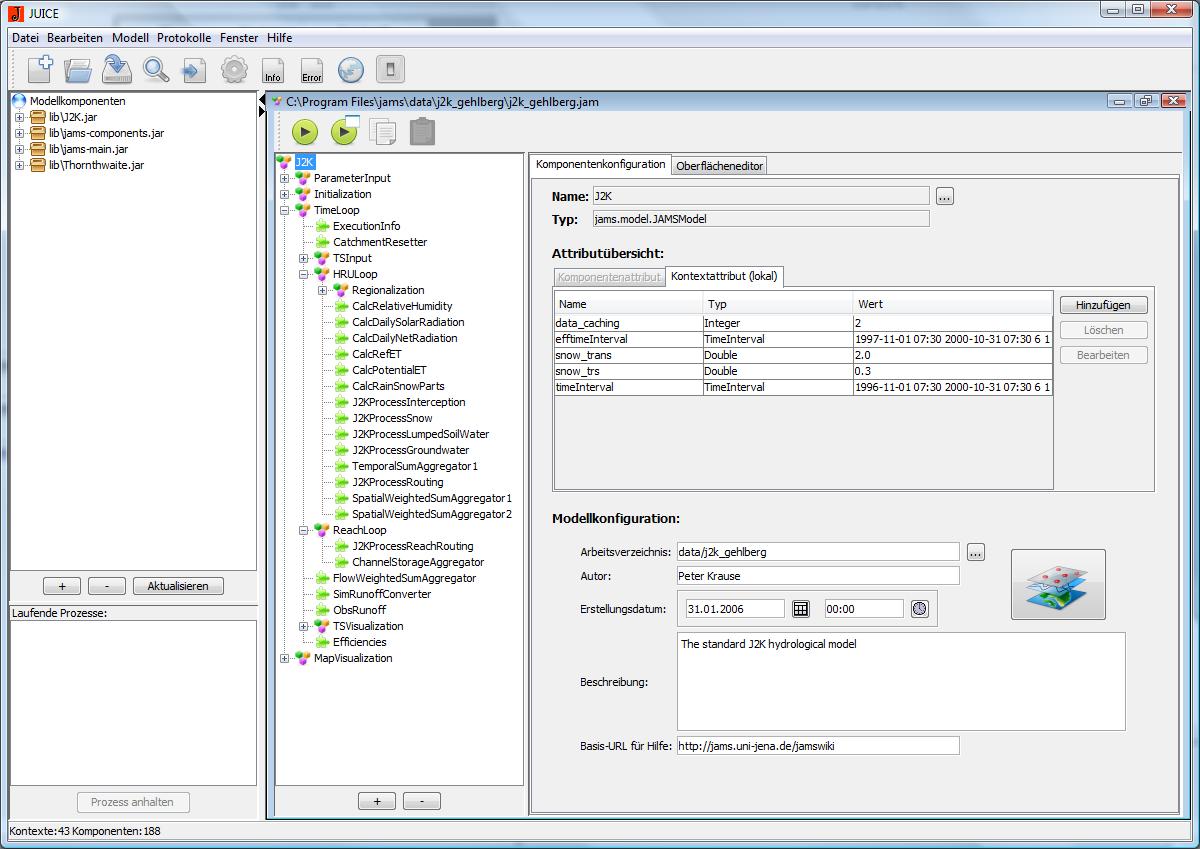
Task: Open the Error log icon
Action: (312, 70)
